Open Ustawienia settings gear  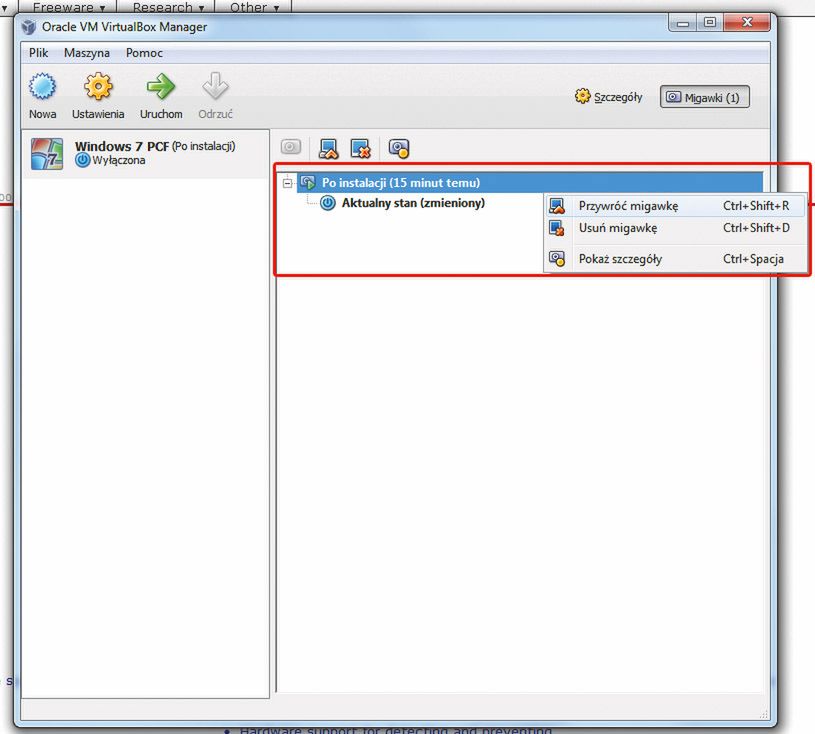click(x=98, y=86)
